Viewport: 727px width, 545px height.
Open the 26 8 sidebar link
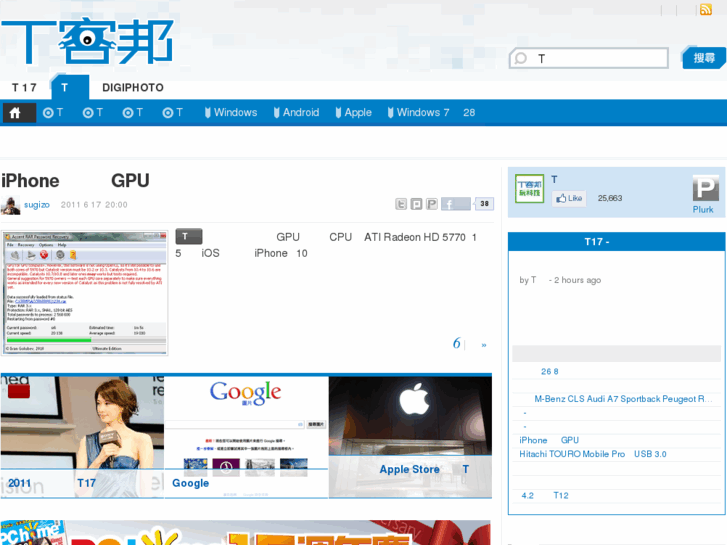(x=549, y=372)
